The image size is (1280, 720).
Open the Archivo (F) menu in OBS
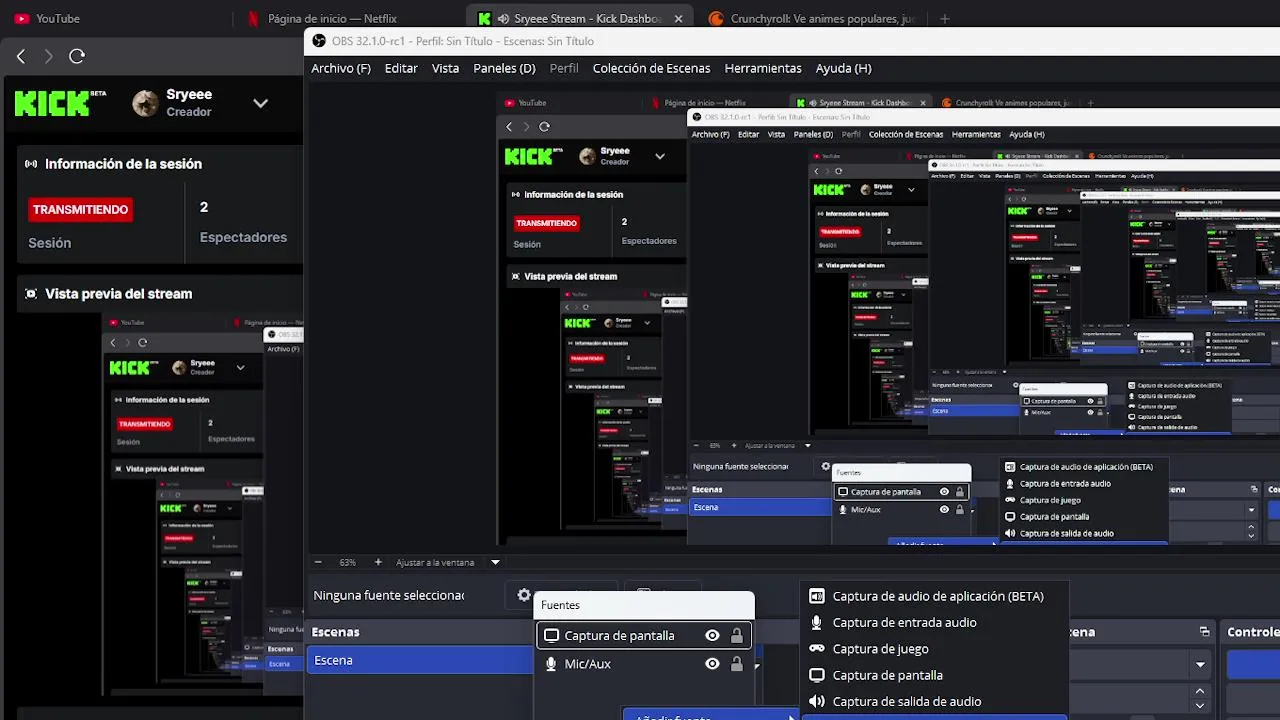click(x=340, y=68)
